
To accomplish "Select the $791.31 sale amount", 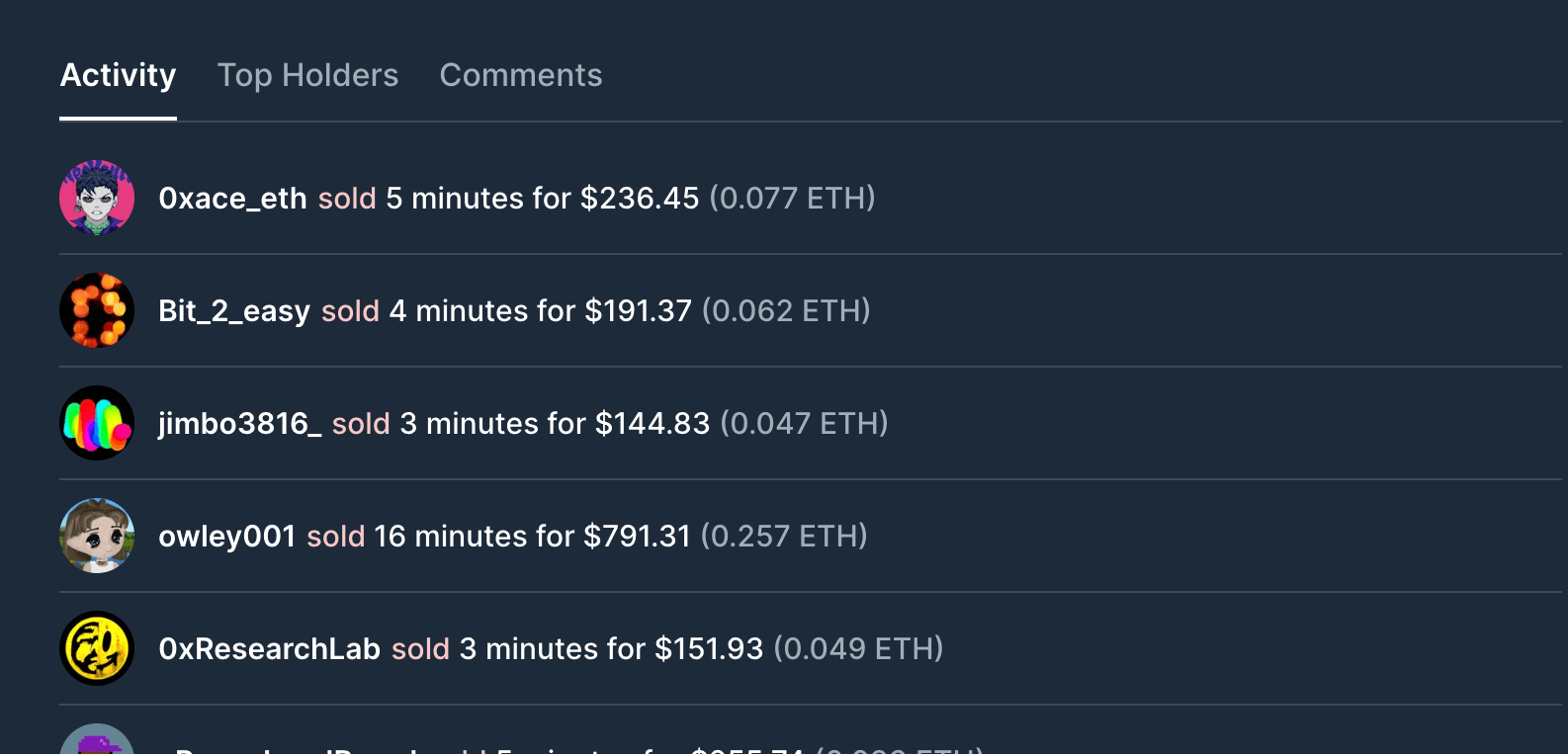I will coord(637,537).
